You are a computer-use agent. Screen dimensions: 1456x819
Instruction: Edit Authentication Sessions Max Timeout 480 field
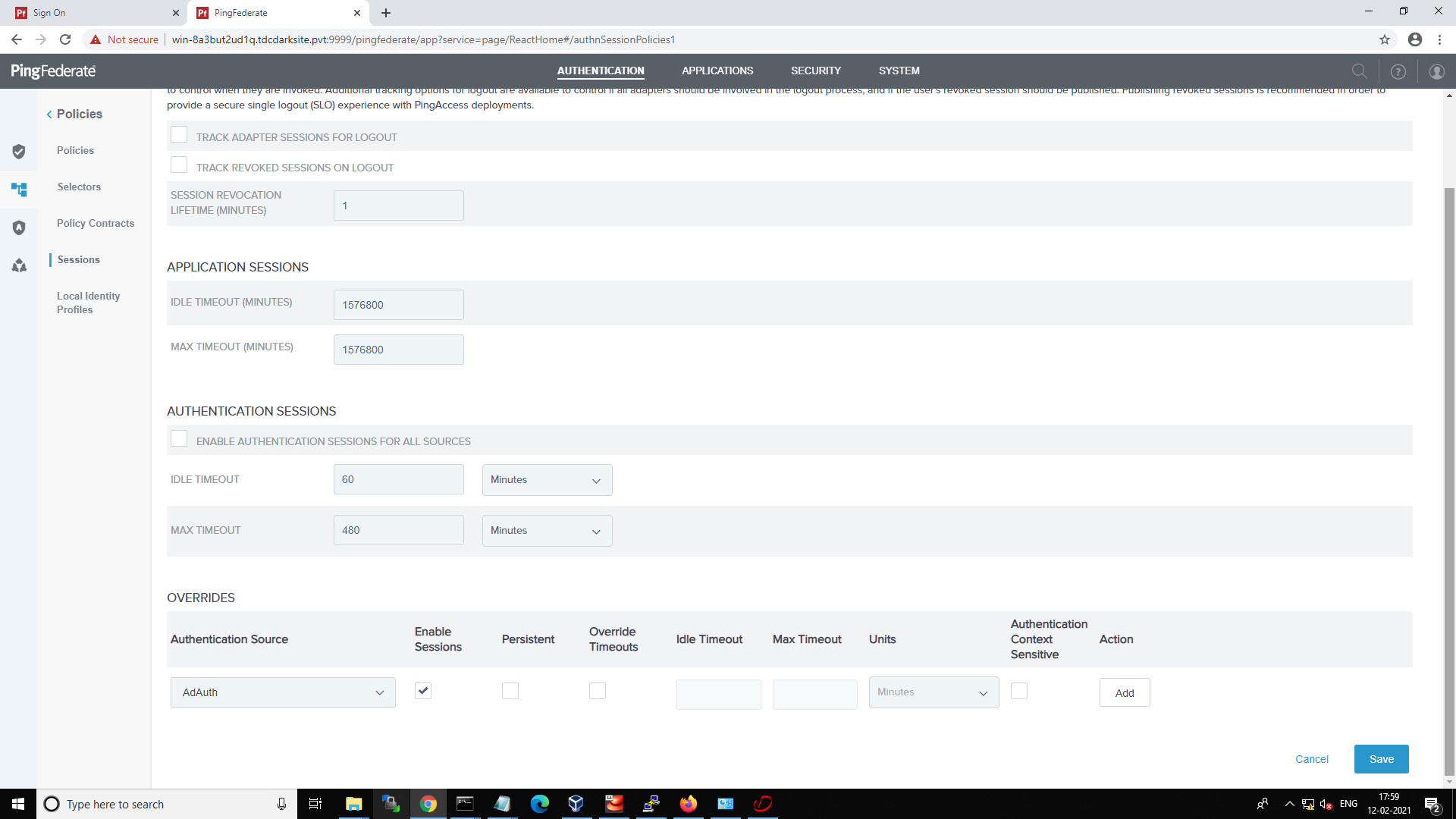[399, 530]
